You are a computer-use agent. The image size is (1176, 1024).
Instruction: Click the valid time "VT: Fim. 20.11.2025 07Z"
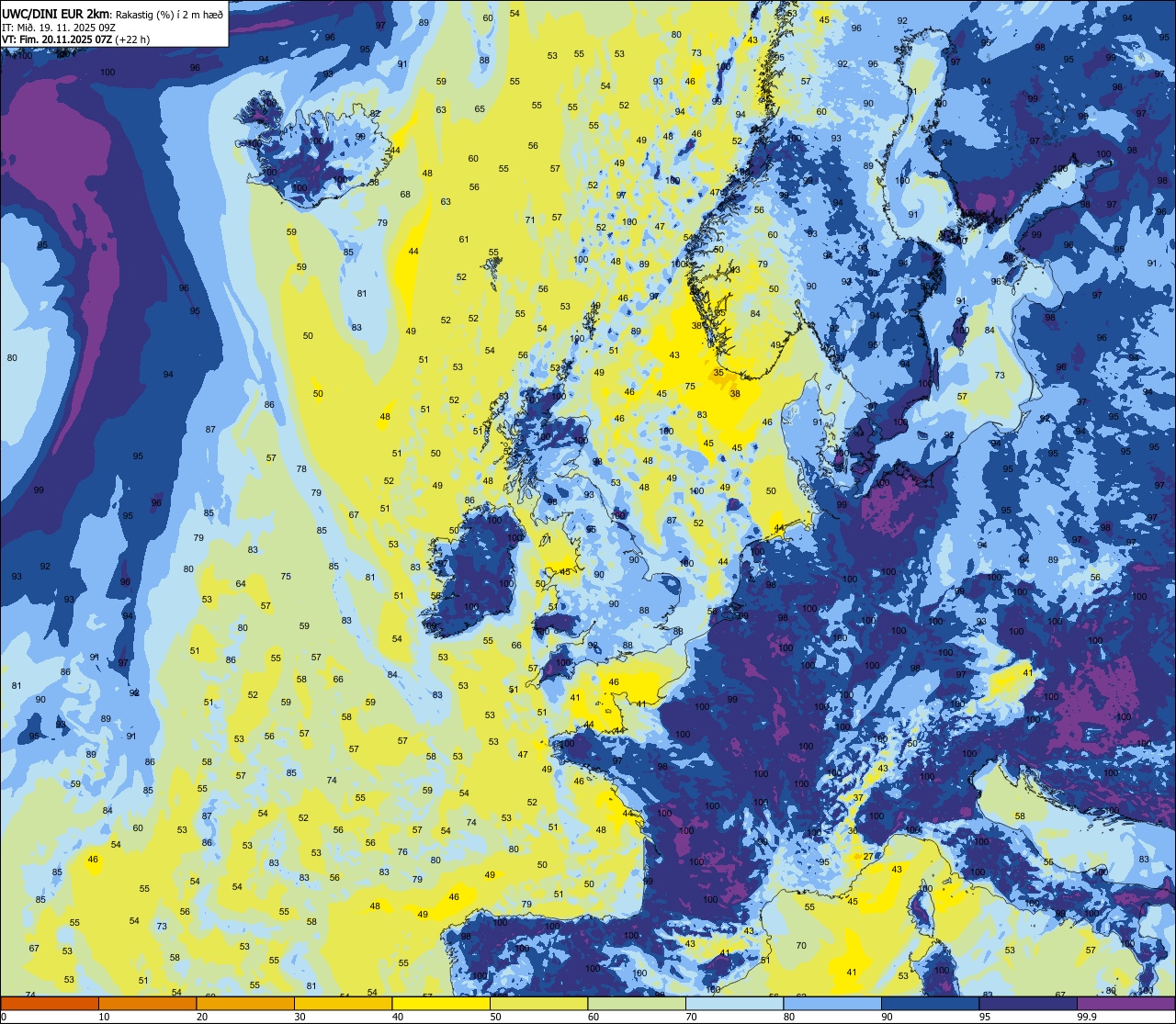point(57,39)
